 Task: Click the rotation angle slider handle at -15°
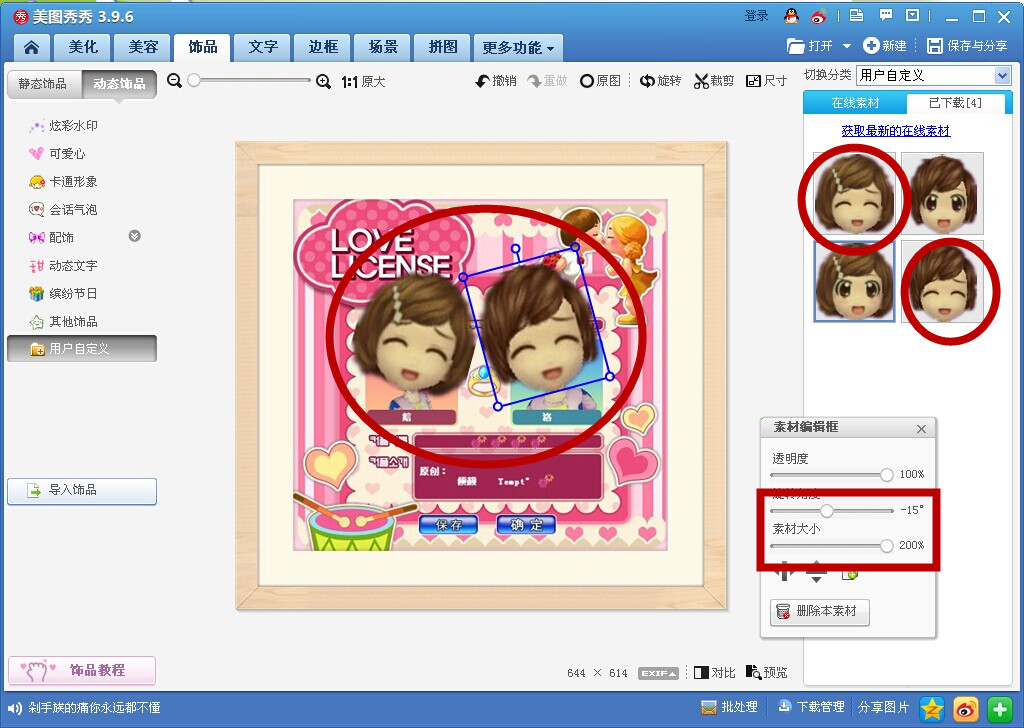[x=827, y=510]
